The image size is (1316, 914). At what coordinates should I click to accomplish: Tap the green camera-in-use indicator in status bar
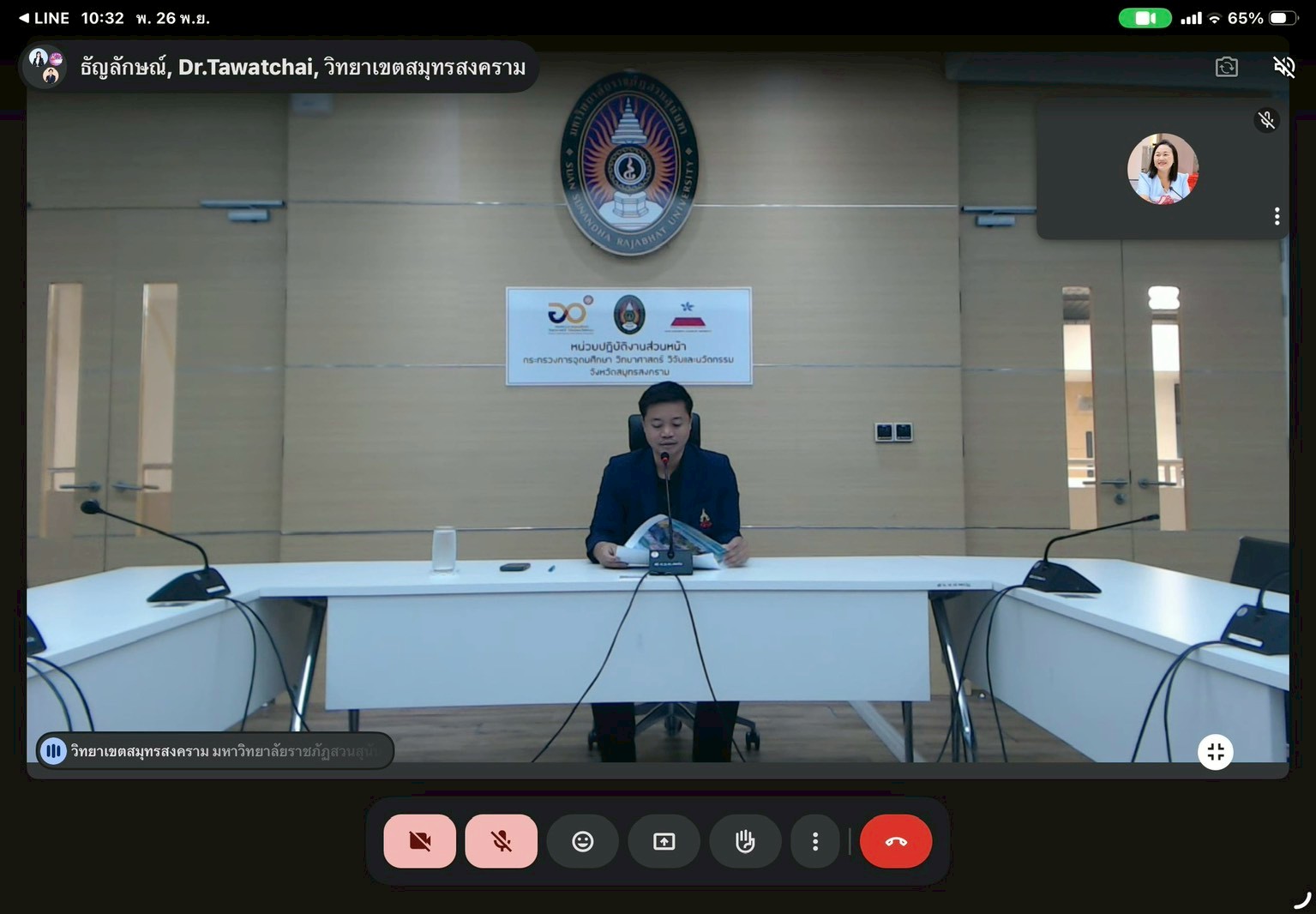pos(1145,18)
